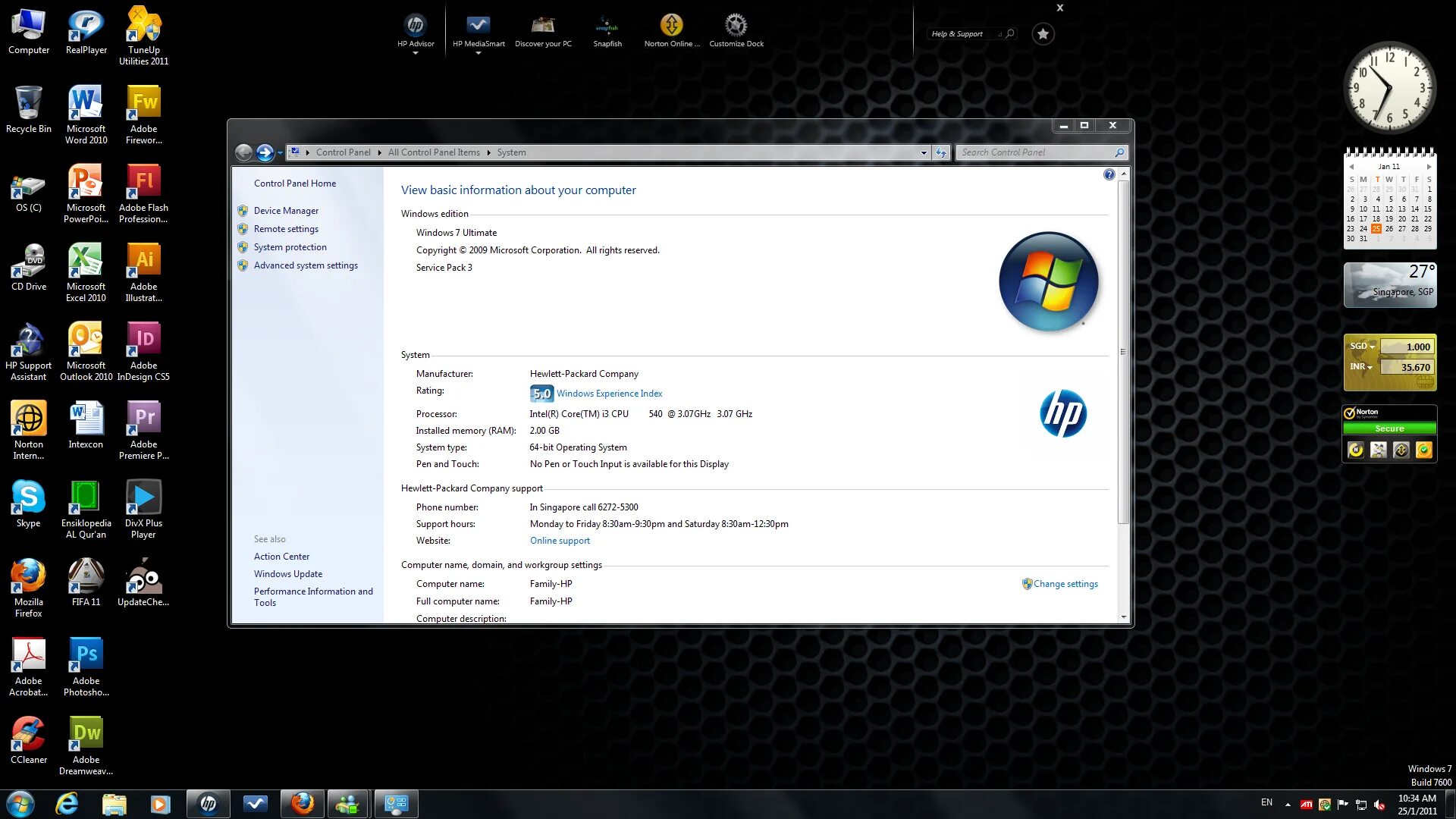Screen dimensions: 1456x819
Task: Expand HP Advisor dock menu arrow
Action: point(416,53)
